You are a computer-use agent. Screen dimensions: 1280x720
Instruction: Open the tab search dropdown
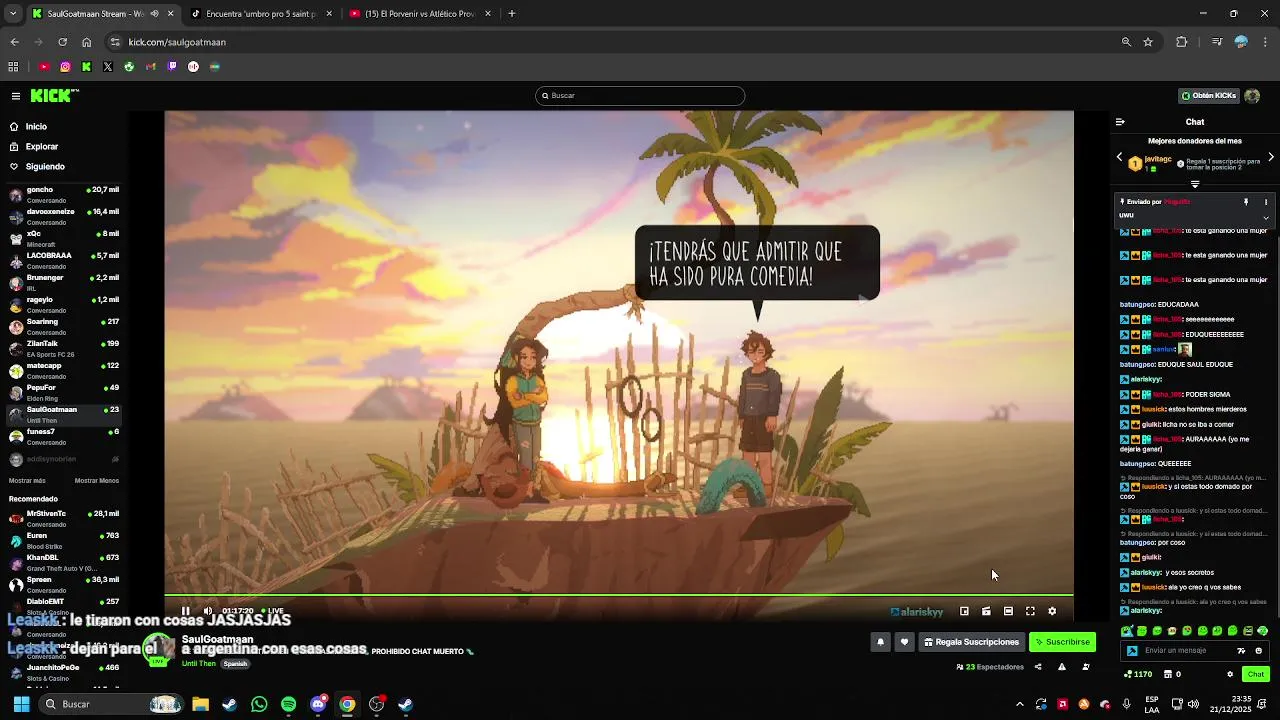[13, 14]
